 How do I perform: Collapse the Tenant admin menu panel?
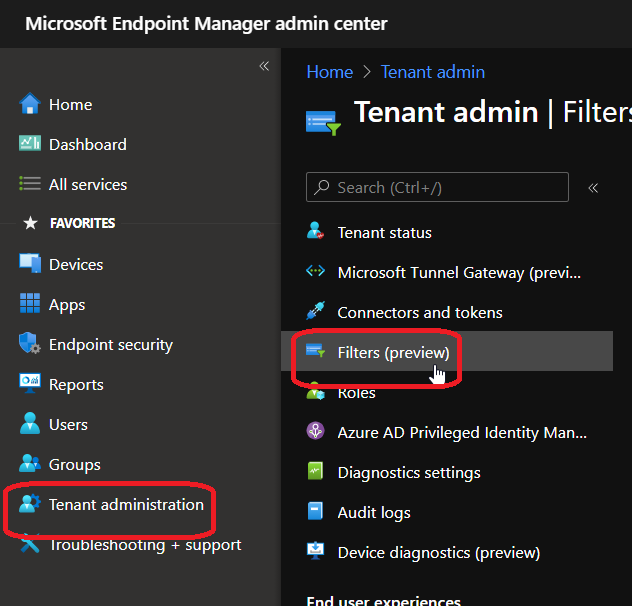(593, 187)
